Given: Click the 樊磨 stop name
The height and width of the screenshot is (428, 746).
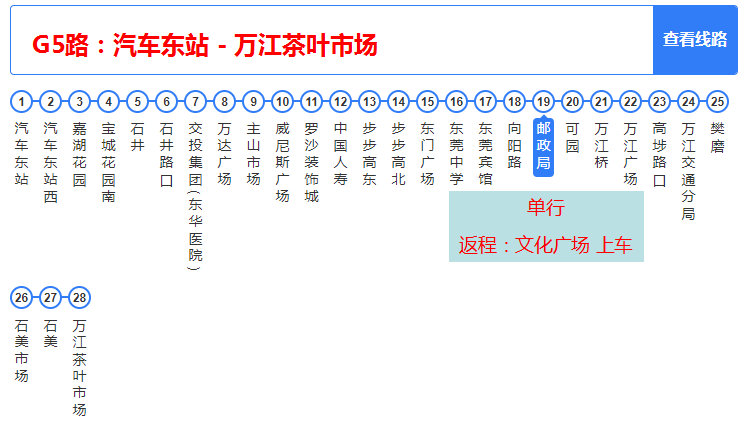Looking at the screenshot, I should point(718,137).
